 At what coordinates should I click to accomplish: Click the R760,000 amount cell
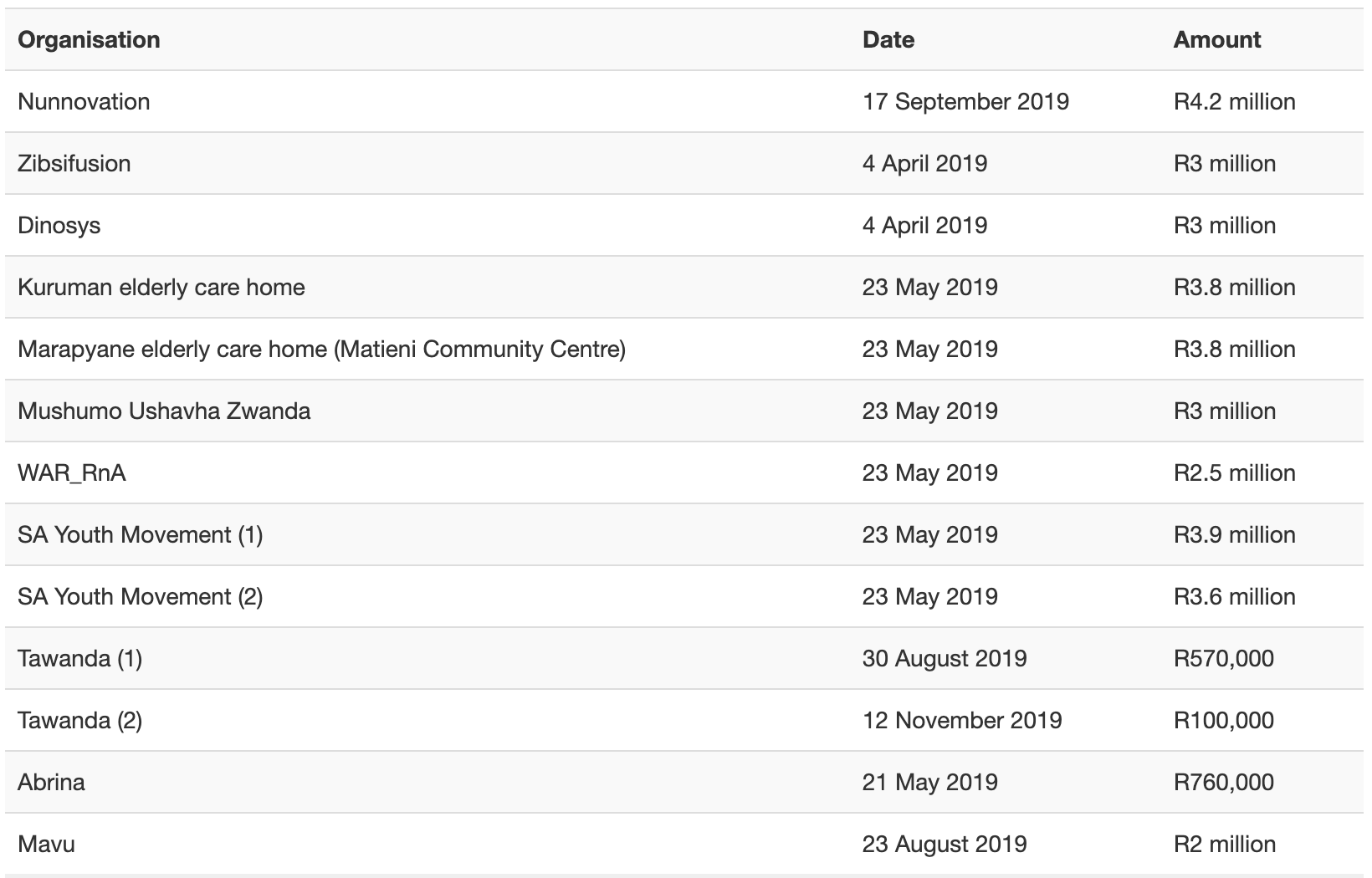coord(1224,783)
